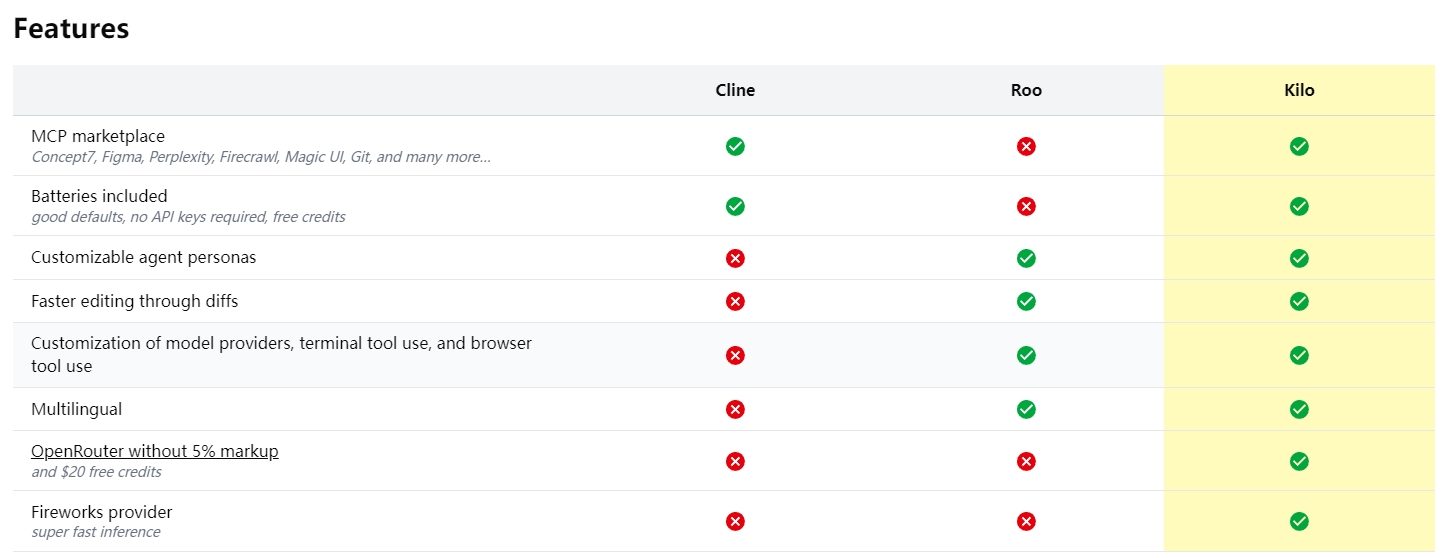Click Kilo's green check for Fireworks provider

(1299, 521)
